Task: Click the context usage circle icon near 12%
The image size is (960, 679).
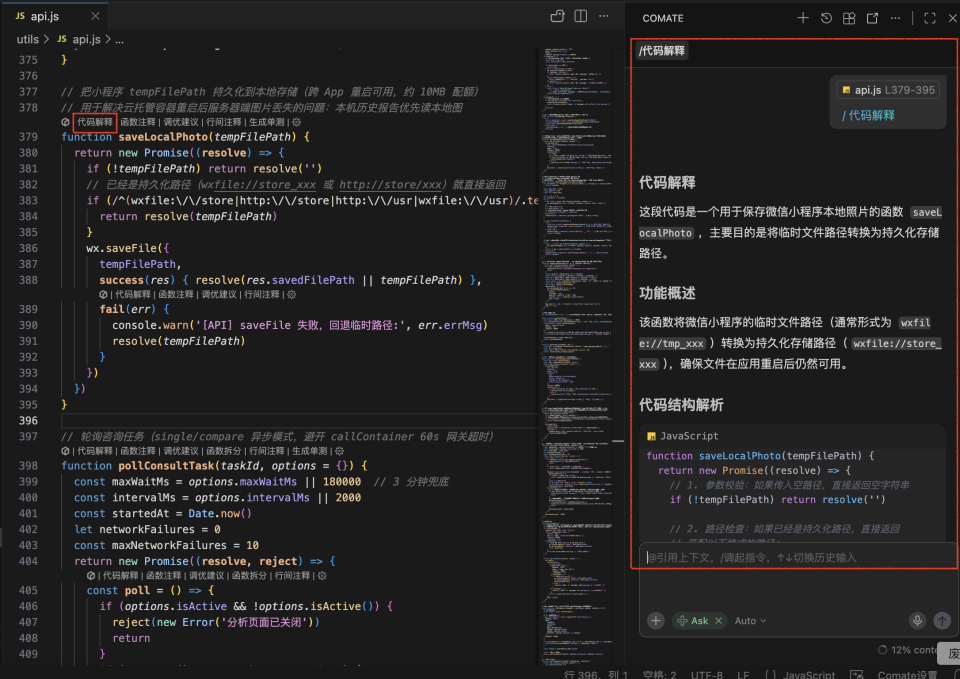Action: 882,650
